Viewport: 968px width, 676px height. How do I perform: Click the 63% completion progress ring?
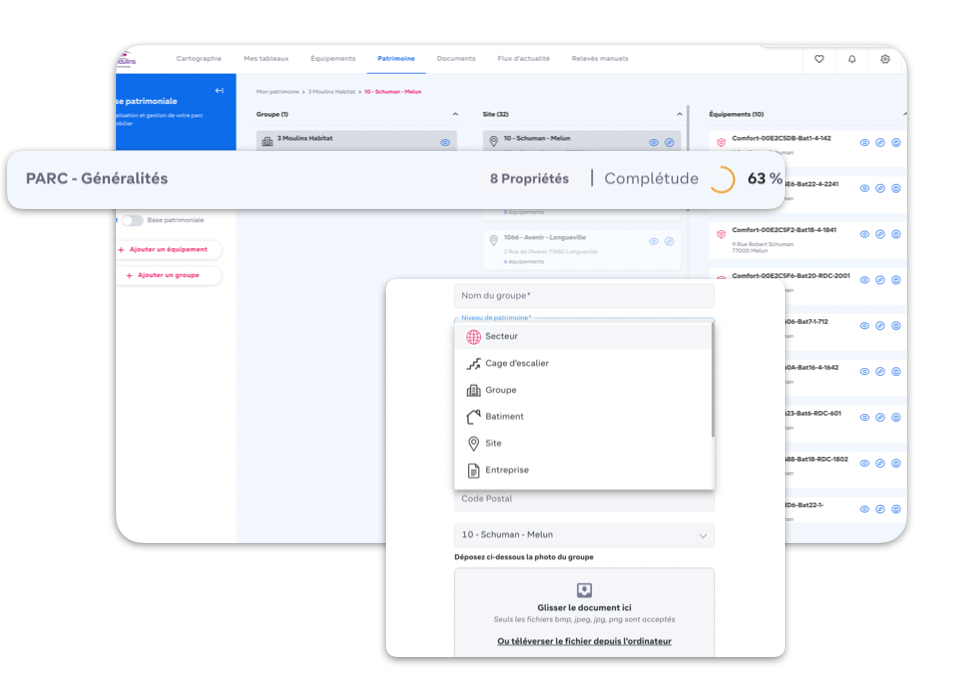(x=721, y=180)
